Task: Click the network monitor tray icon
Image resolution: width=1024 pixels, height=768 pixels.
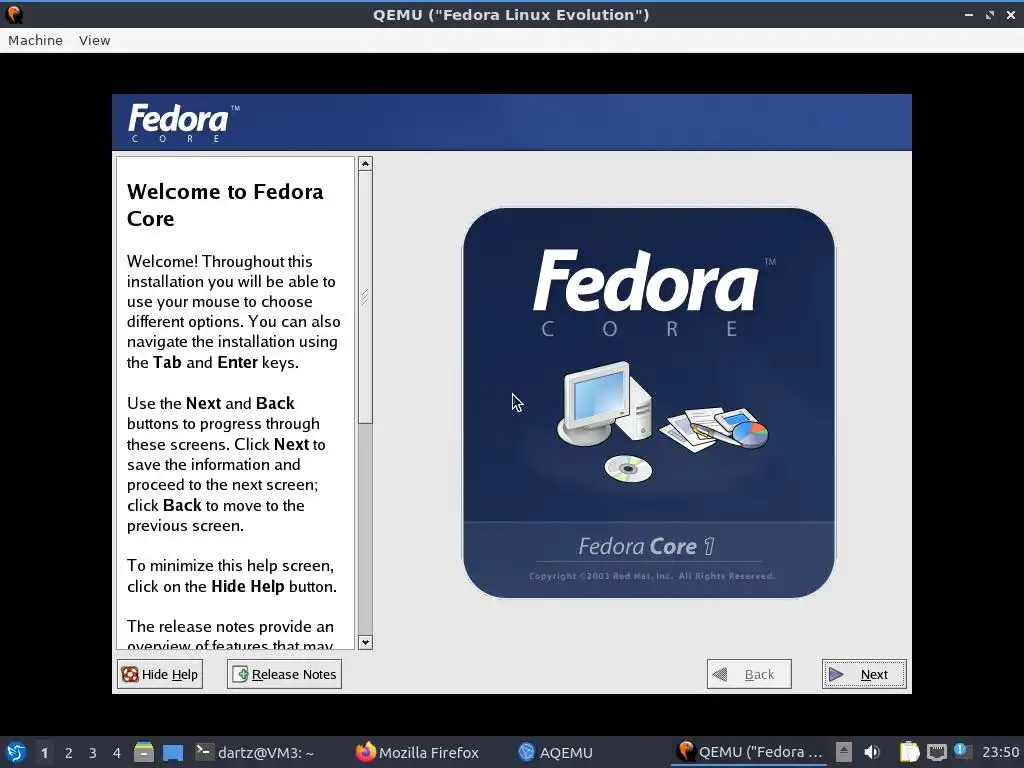Action: [936, 752]
